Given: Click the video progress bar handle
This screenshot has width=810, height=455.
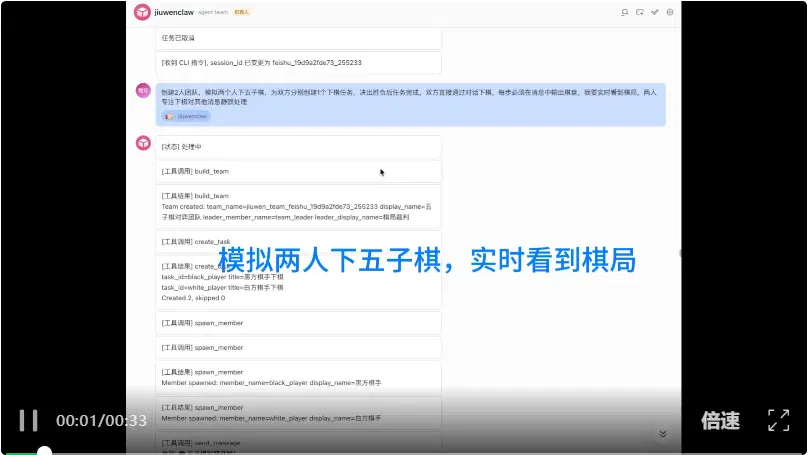Looking at the screenshot, I should pyautogui.click(x=44, y=451).
